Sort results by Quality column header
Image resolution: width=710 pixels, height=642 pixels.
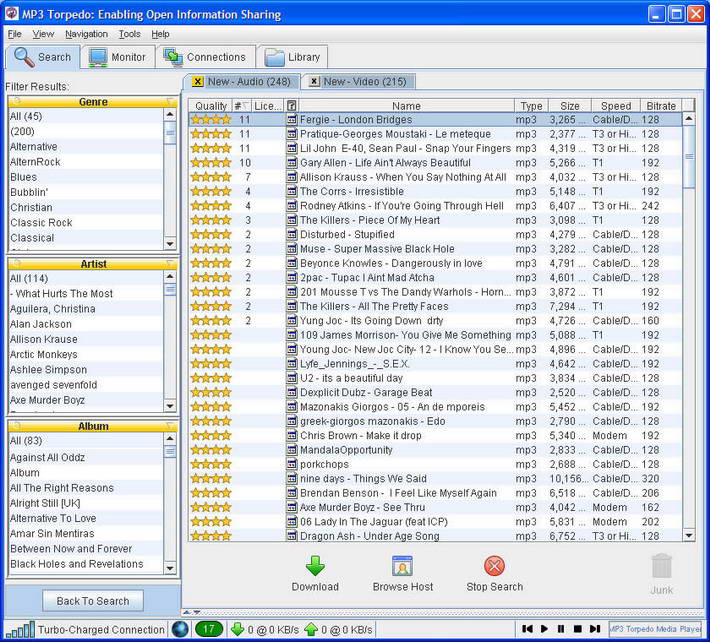point(211,106)
